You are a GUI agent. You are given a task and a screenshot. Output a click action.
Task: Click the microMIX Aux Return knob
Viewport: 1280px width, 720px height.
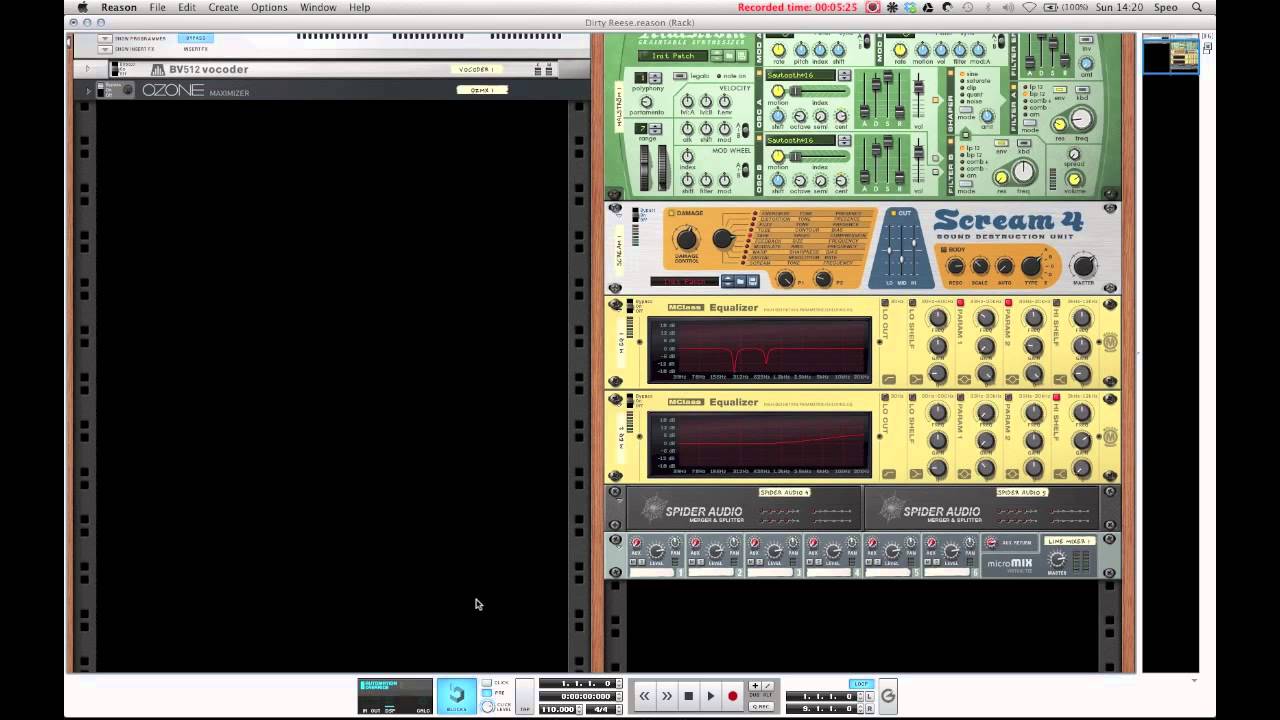click(991, 543)
